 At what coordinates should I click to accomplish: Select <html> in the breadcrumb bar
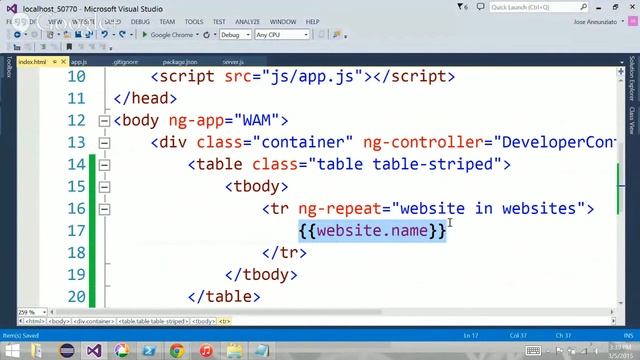(x=35, y=322)
